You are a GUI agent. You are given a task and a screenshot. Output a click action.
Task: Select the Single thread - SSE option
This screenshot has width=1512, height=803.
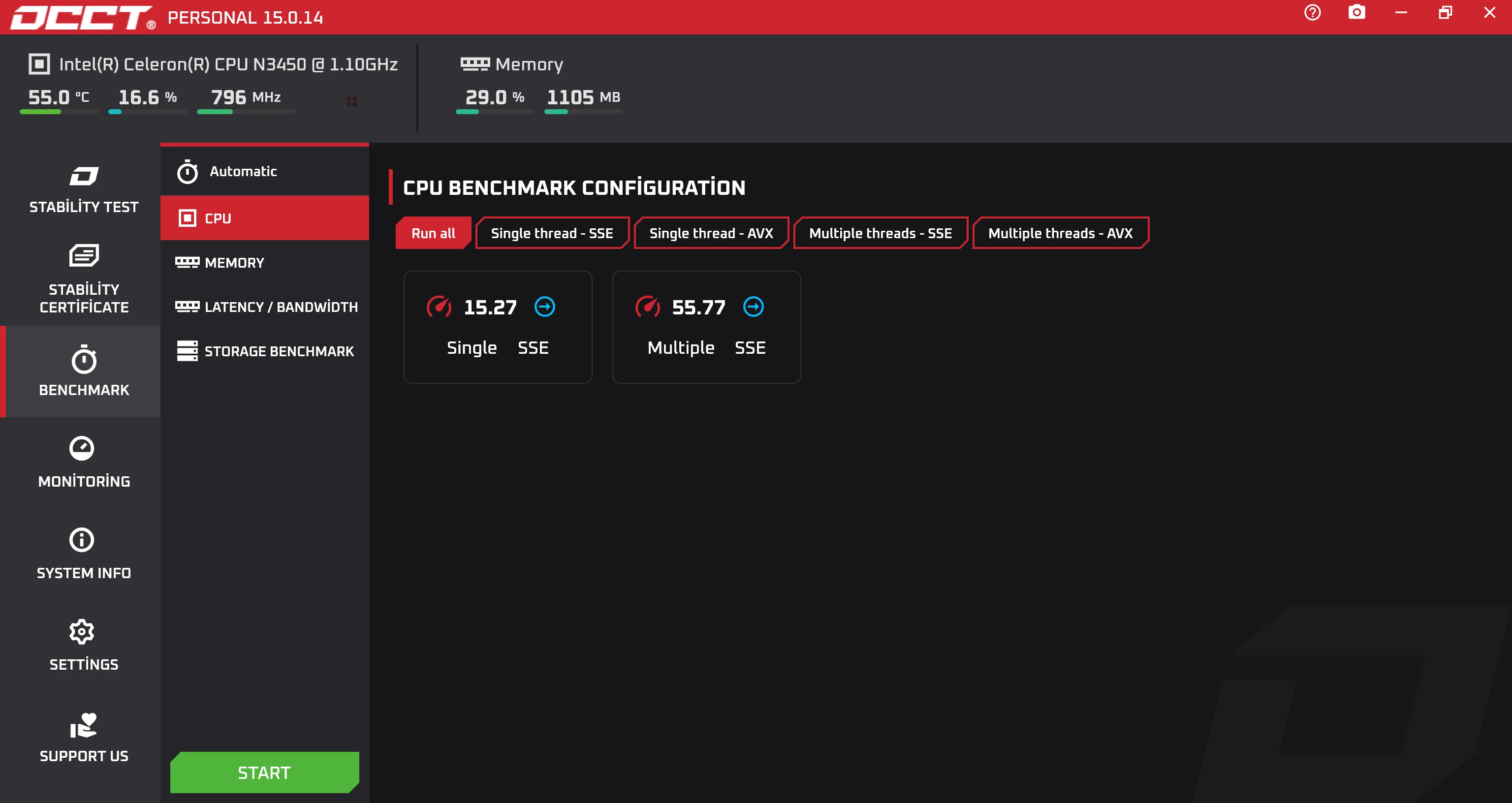click(x=551, y=233)
